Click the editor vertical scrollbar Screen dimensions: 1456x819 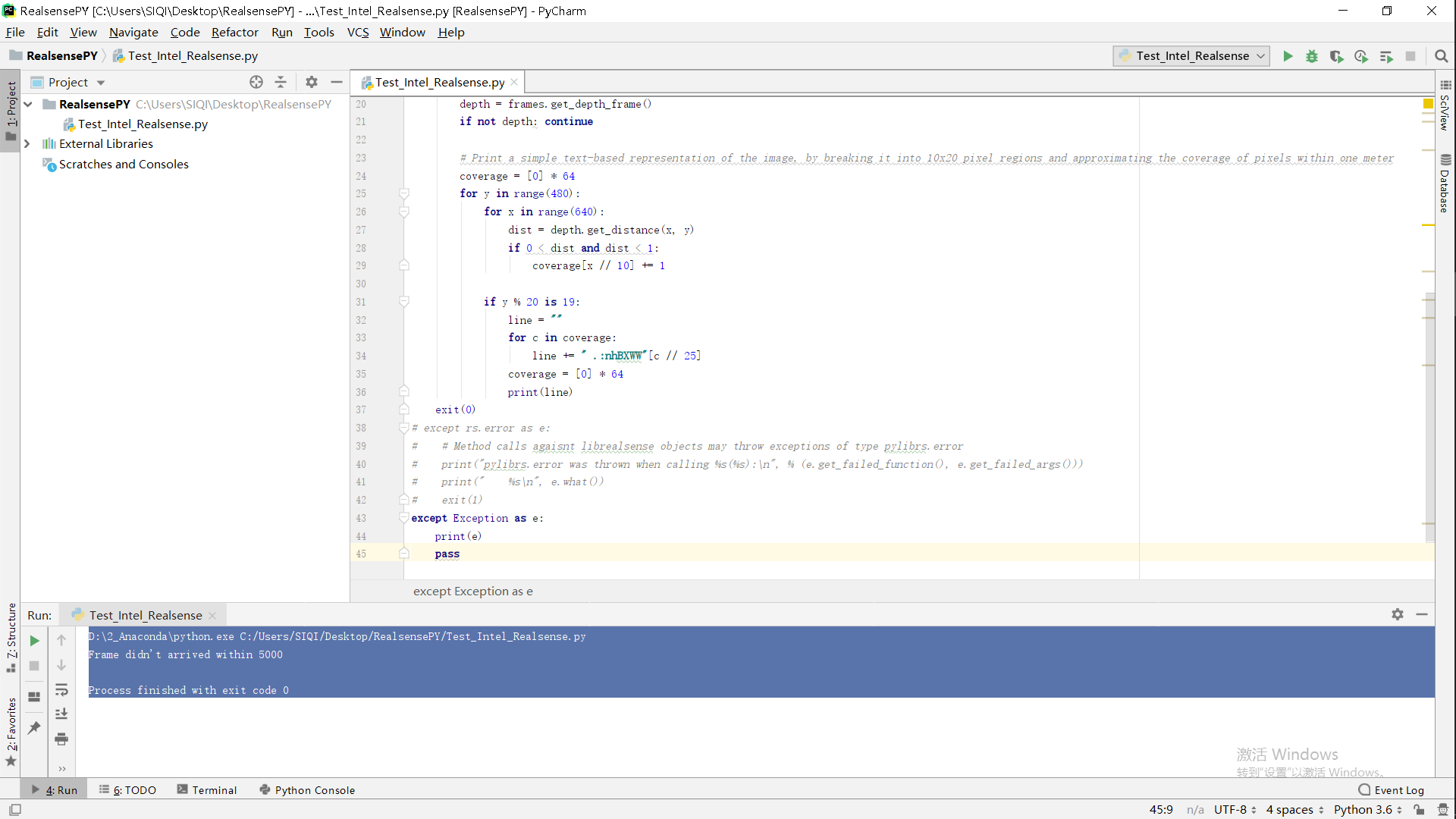pos(1429,417)
